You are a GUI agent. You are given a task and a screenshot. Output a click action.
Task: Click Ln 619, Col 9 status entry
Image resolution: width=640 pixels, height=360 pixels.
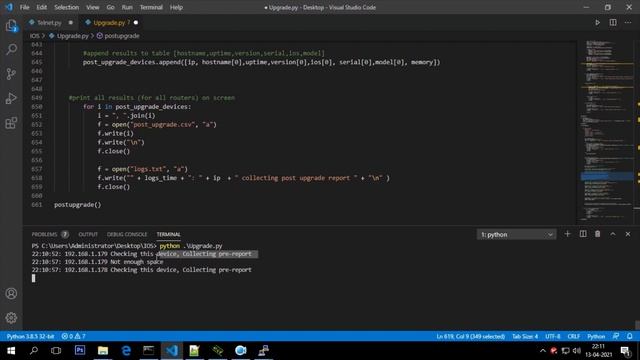[471, 336]
